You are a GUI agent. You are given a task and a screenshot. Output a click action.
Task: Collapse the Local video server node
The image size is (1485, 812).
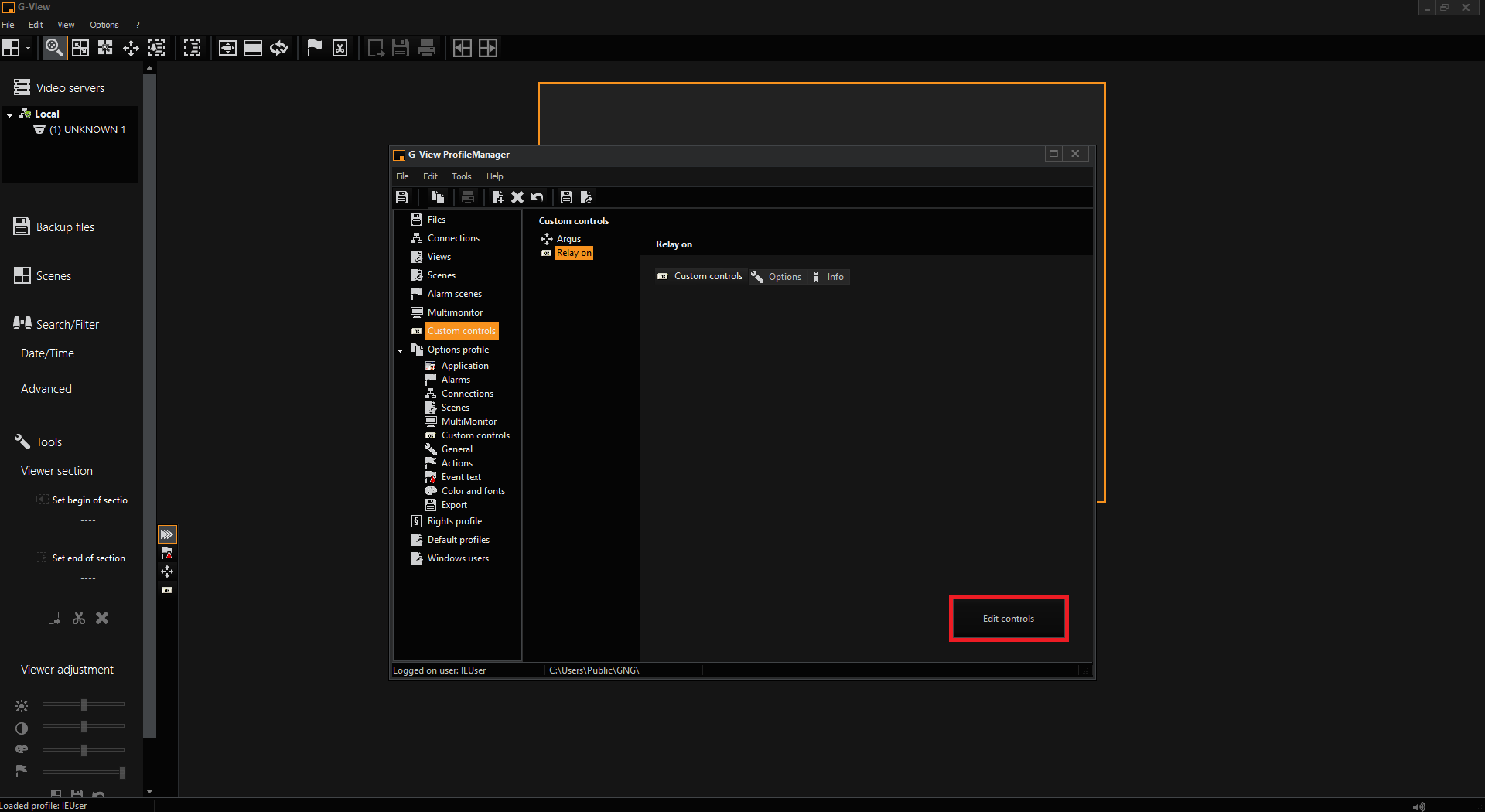[x=9, y=114]
